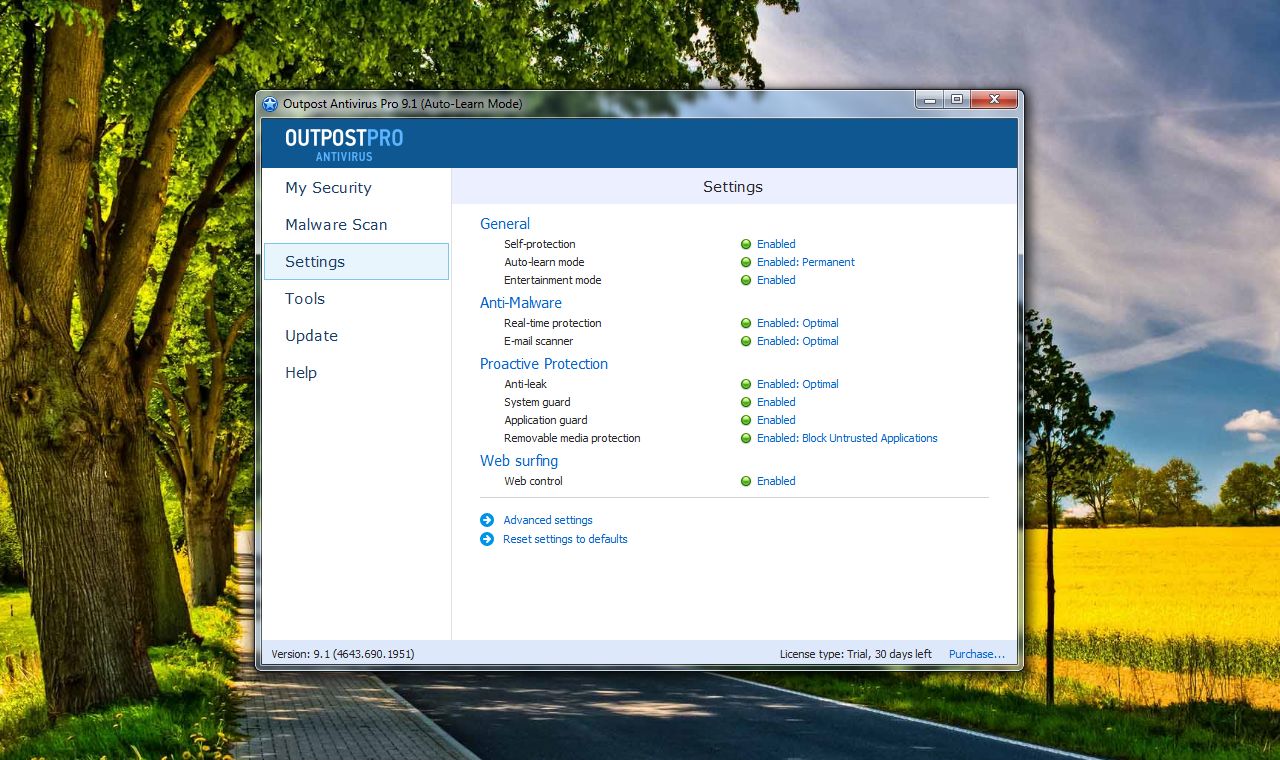Close the Outpost Antivirus Pro window

(x=994, y=99)
